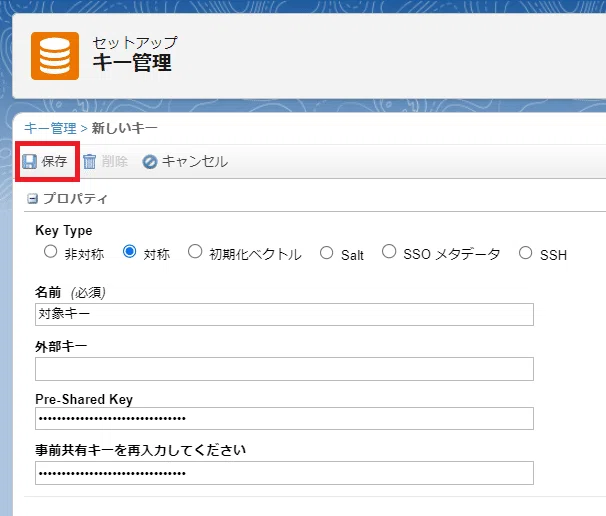Collapse the プロパティ section
The width and height of the screenshot is (606, 516).
pyautogui.click(x=32, y=199)
